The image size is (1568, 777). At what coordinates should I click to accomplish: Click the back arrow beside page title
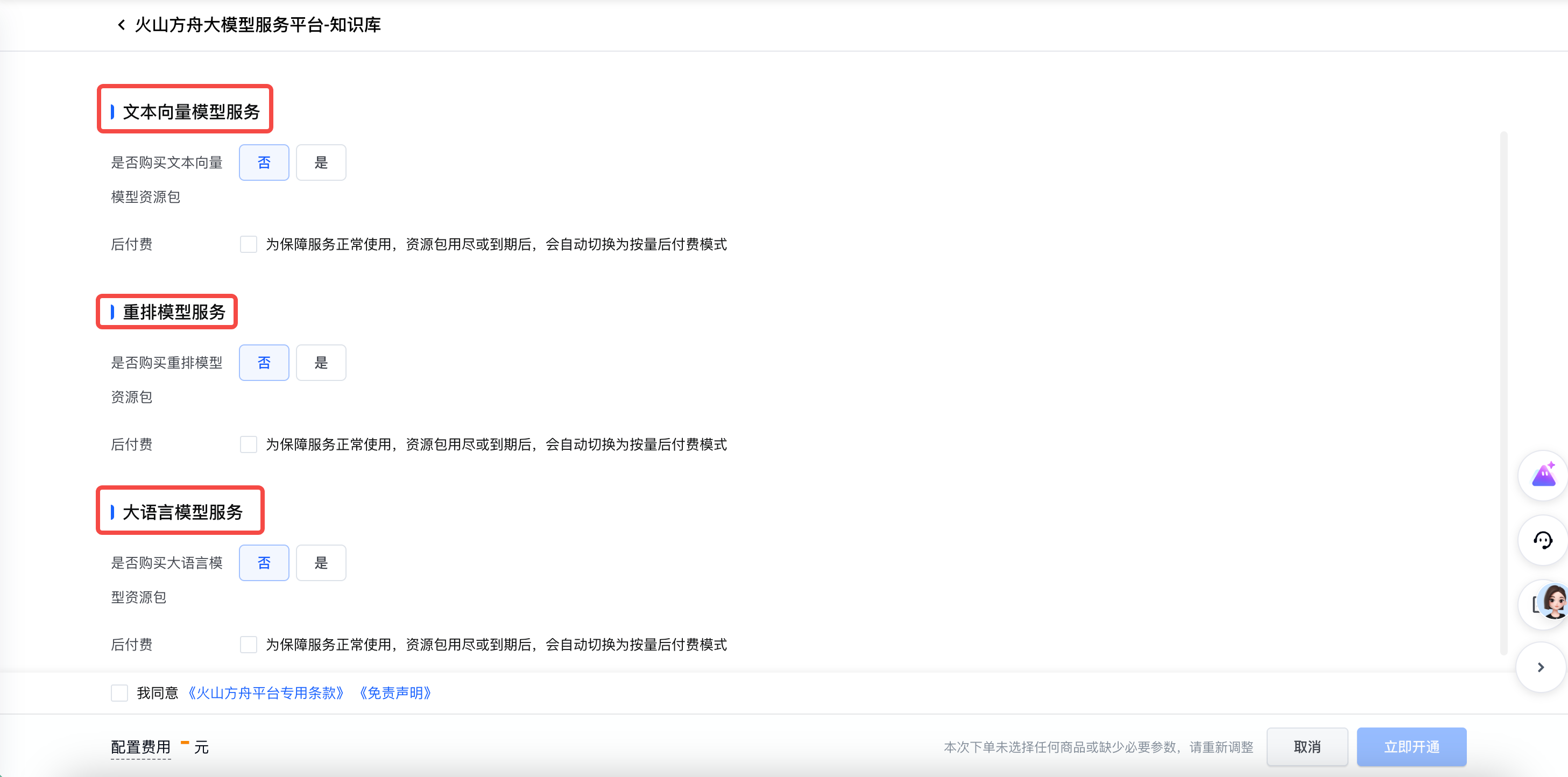(121, 25)
